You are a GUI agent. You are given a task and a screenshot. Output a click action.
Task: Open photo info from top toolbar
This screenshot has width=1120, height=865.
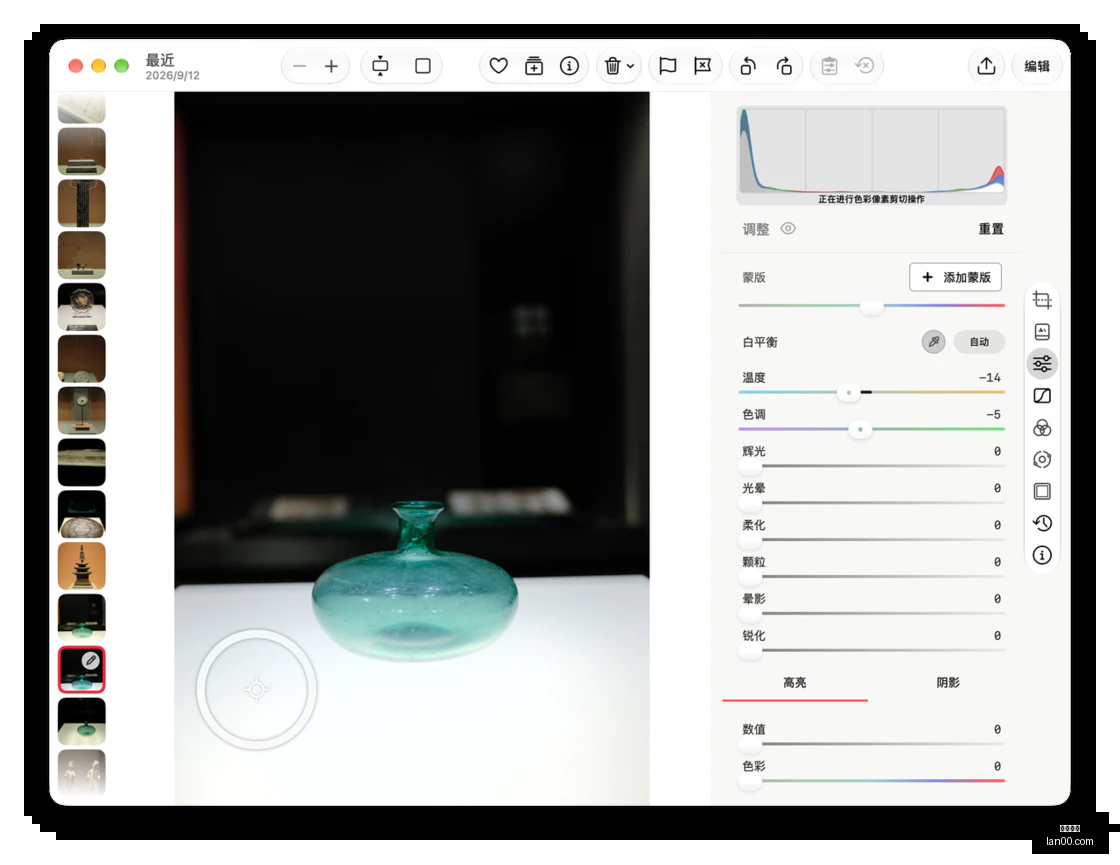569,66
